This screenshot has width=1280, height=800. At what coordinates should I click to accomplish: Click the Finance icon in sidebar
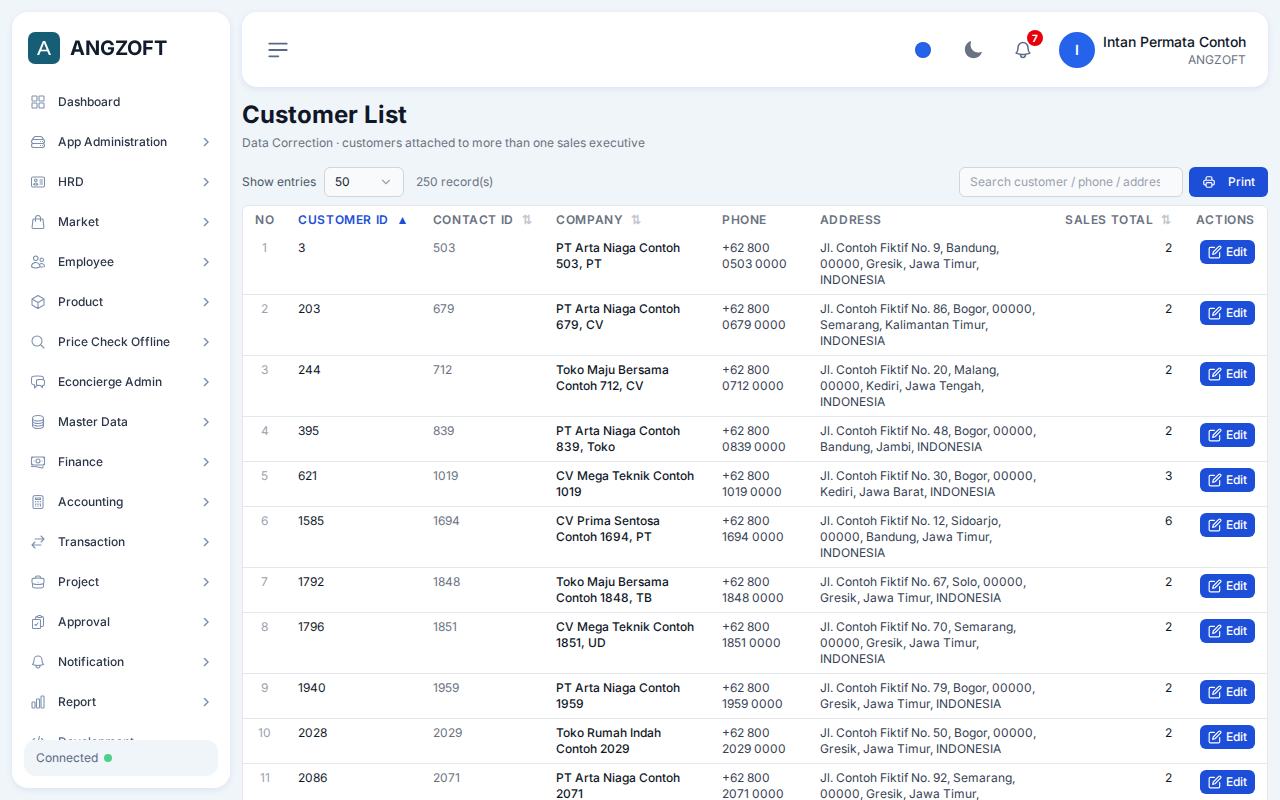click(38, 462)
